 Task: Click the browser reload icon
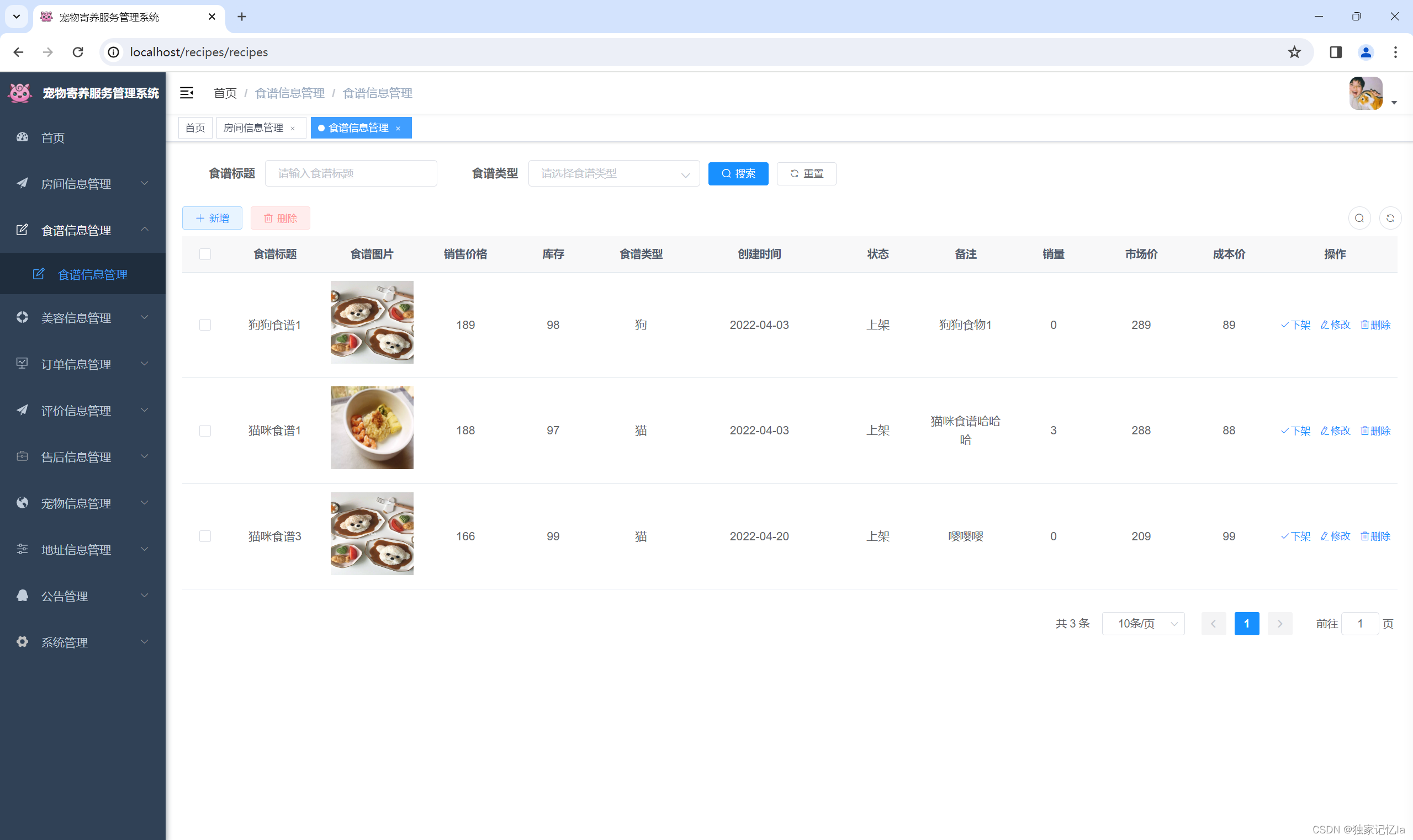point(78,52)
